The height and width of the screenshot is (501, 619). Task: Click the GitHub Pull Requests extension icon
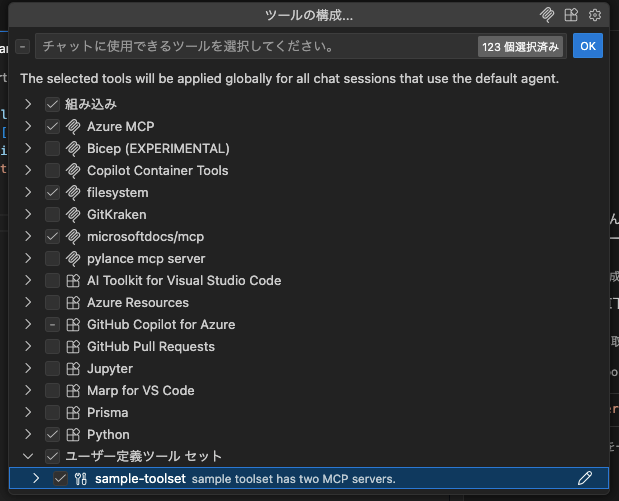[73, 347]
